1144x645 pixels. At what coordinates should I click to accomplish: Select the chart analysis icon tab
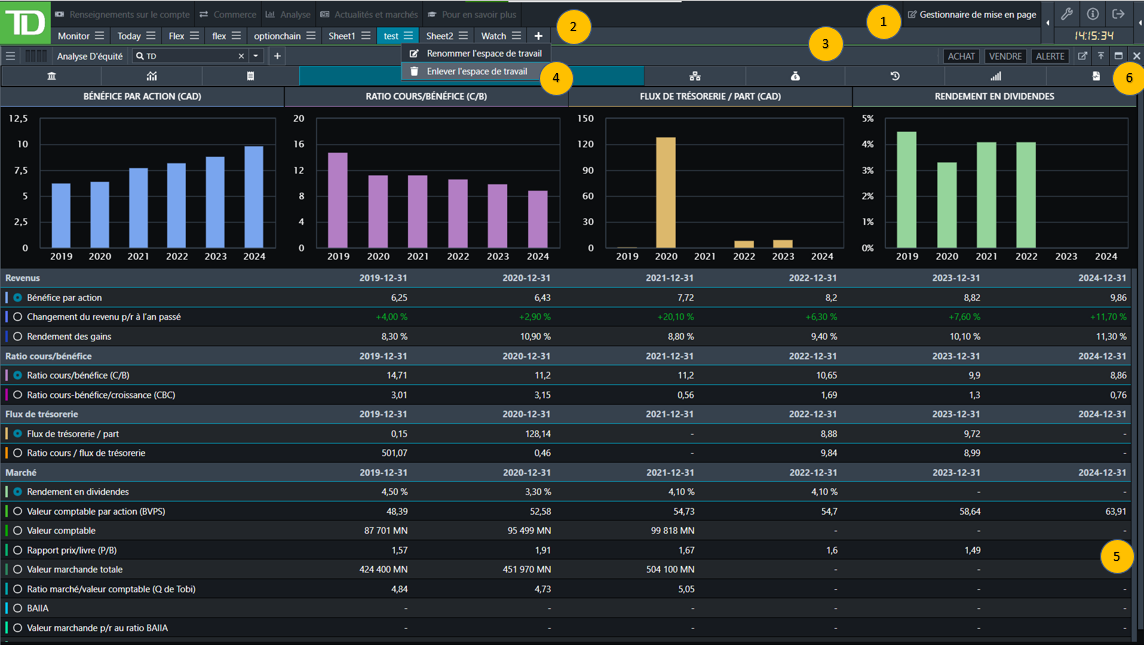click(151, 76)
